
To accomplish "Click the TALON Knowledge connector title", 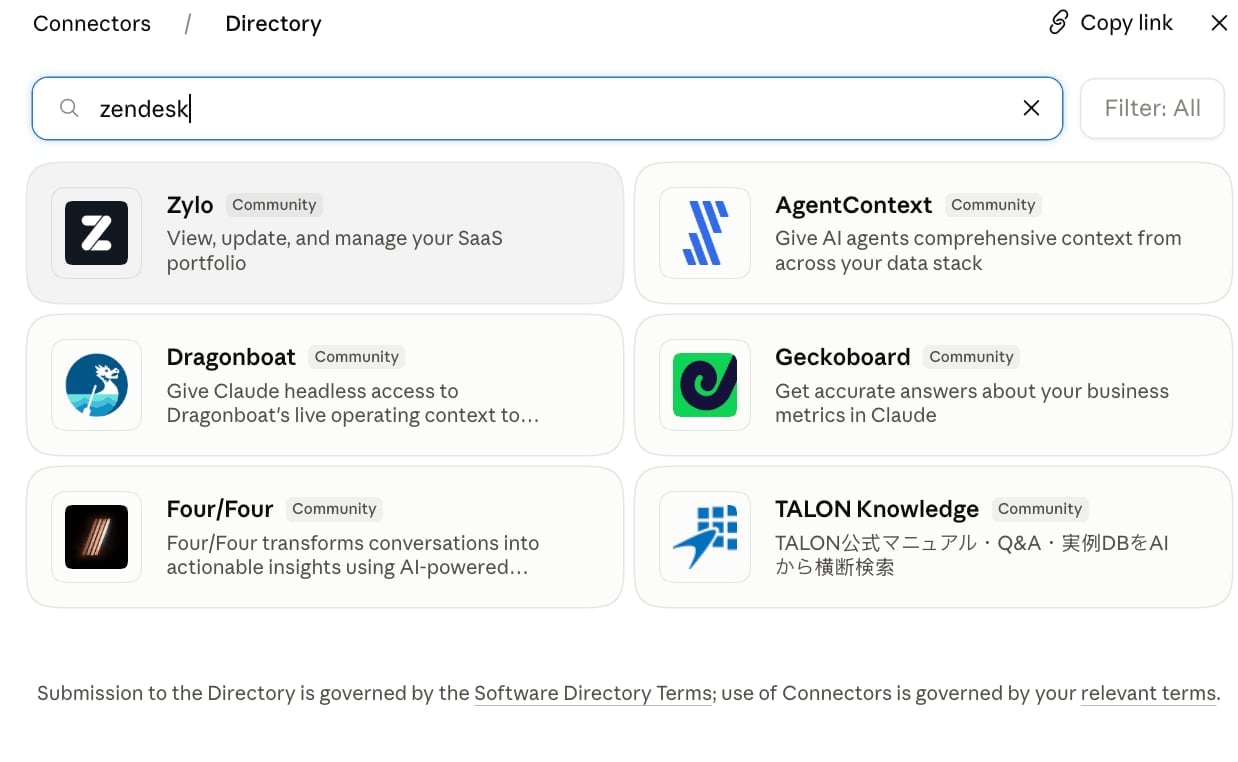I will 877,509.
